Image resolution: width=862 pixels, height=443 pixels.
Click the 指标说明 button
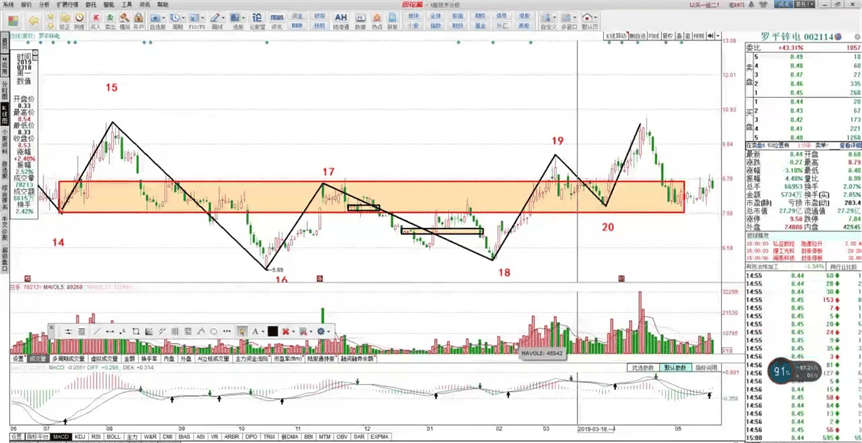(x=704, y=367)
